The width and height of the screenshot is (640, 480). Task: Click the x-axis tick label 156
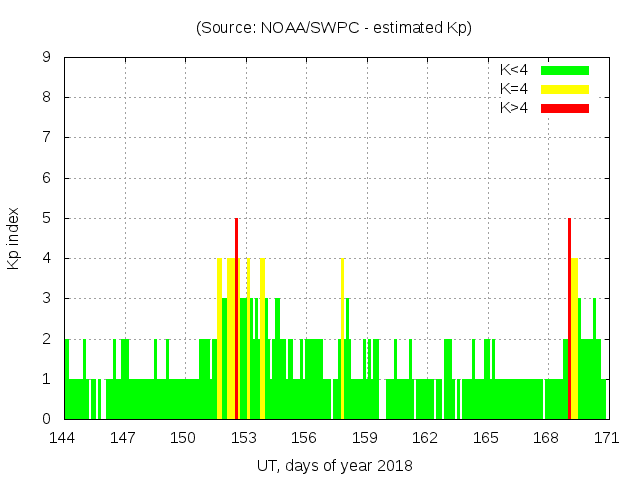(x=304, y=438)
